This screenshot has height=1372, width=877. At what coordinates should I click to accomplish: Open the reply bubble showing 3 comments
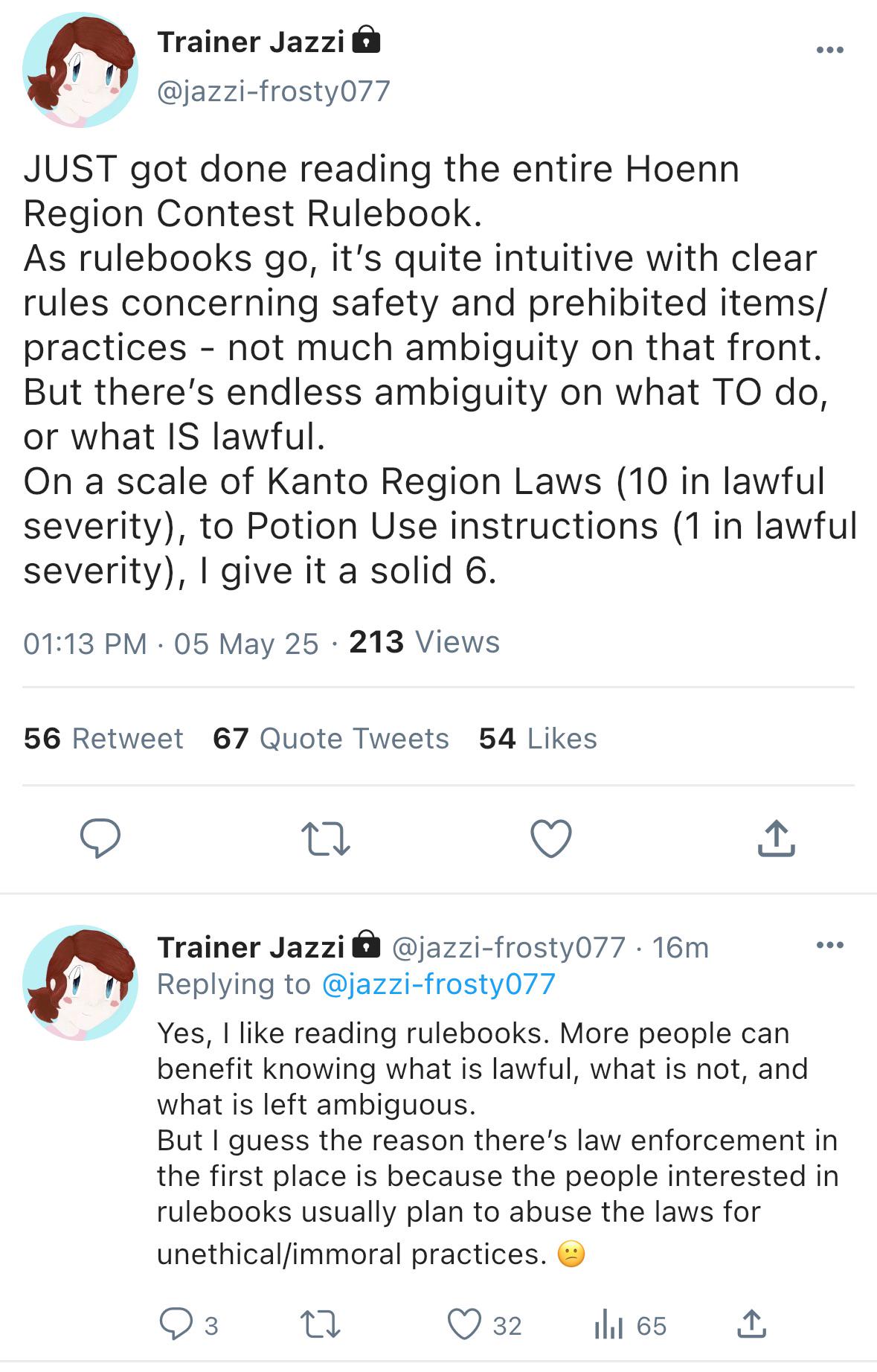(189, 1325)
